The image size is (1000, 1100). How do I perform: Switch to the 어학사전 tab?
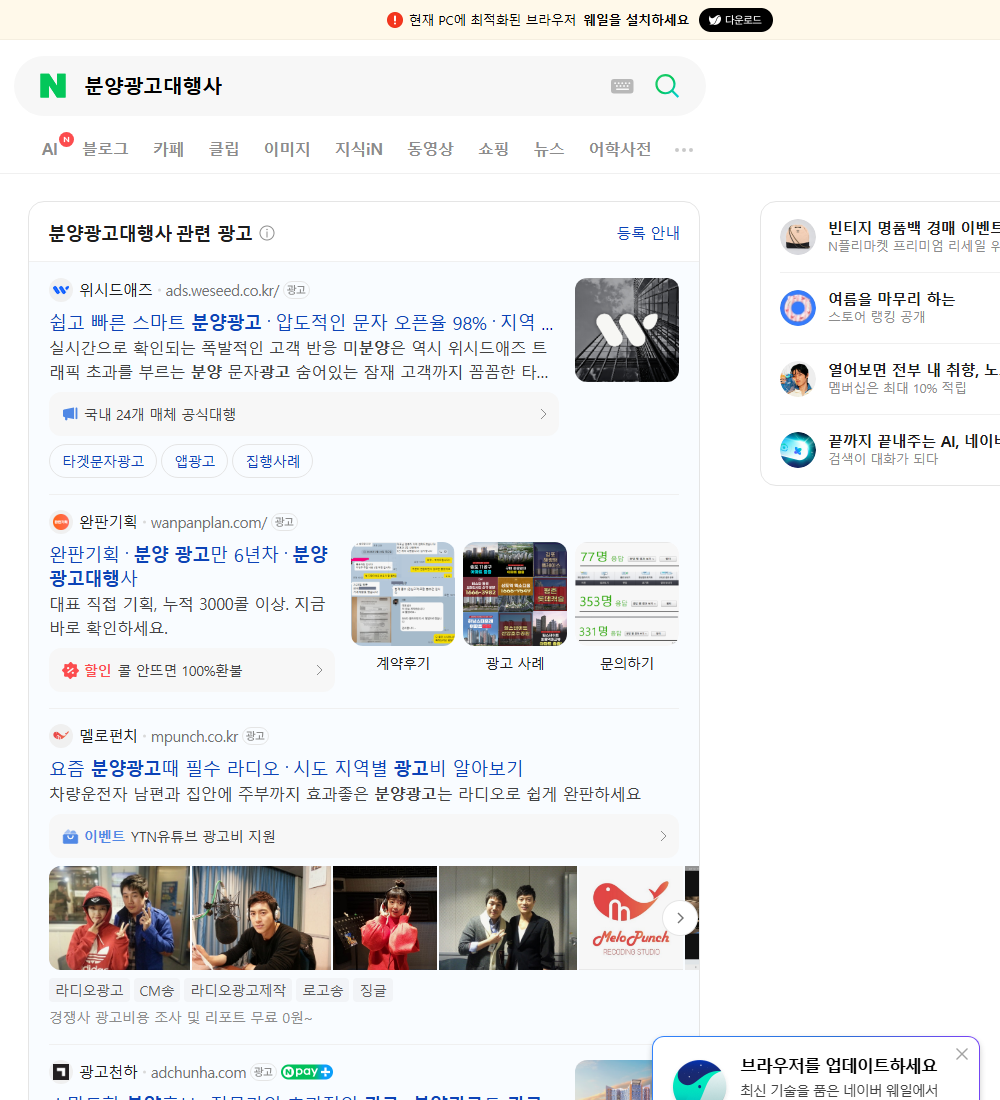coord(620,149)
